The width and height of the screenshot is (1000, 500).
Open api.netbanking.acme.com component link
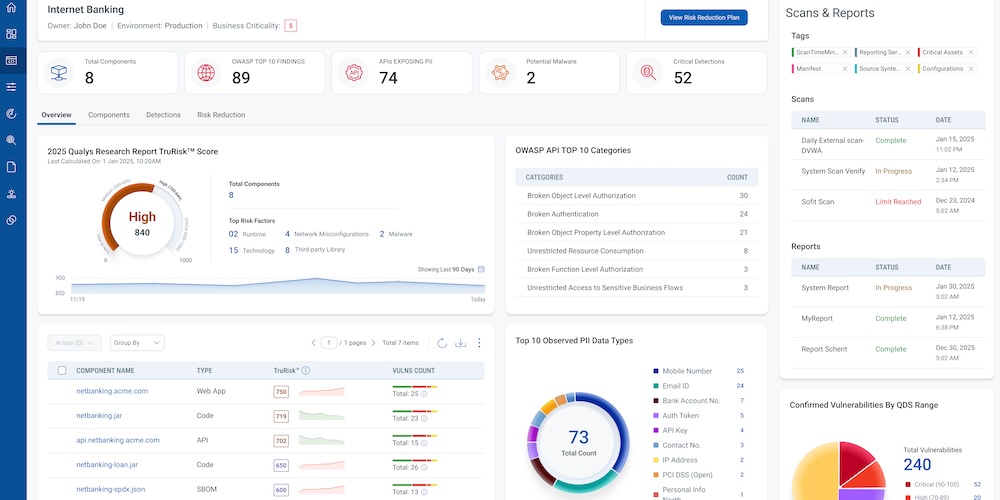point(118,440)
